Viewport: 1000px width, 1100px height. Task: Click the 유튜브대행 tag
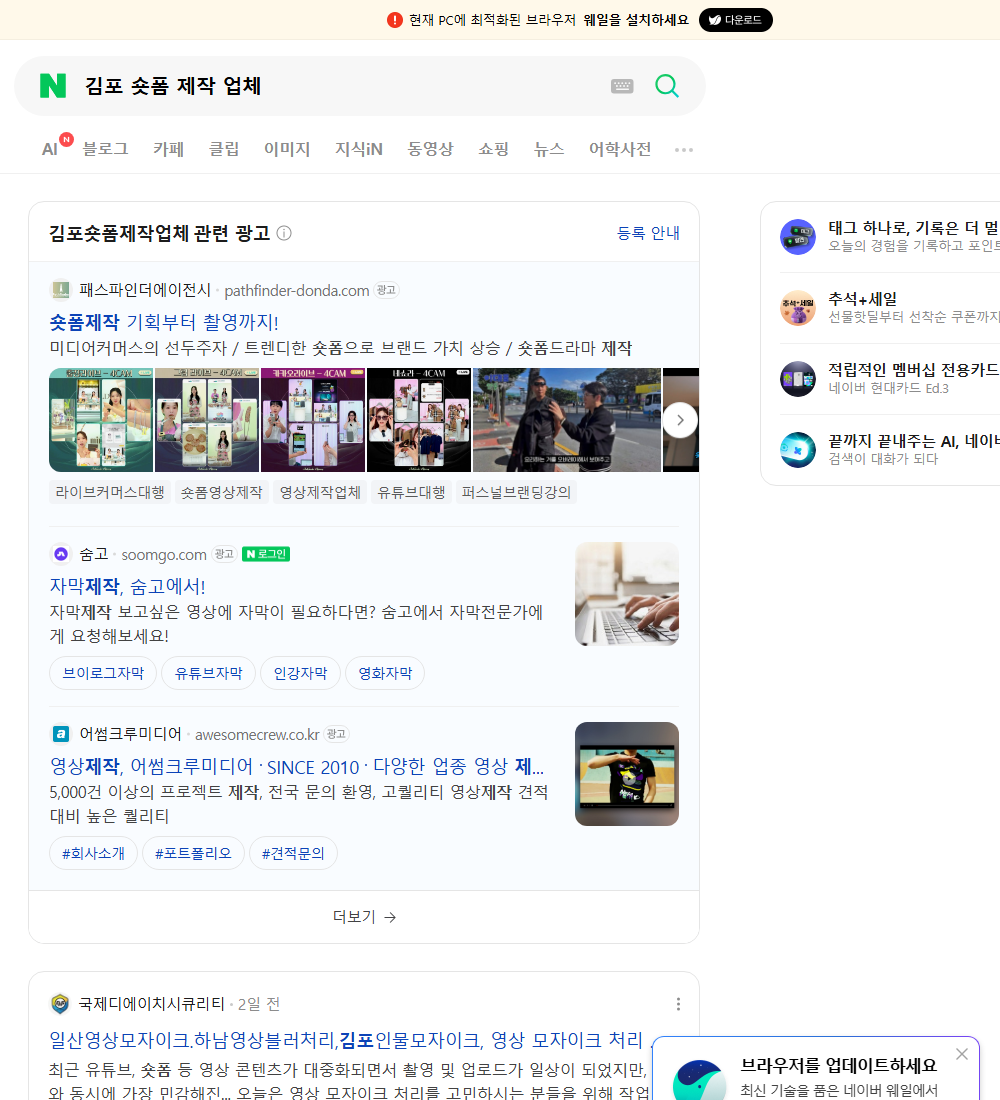click(411, 492)
